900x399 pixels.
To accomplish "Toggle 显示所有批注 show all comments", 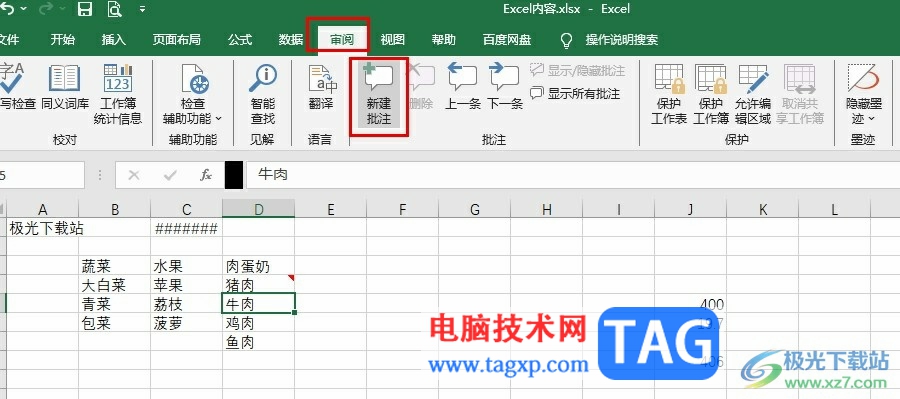I will (x=575, y=93).
